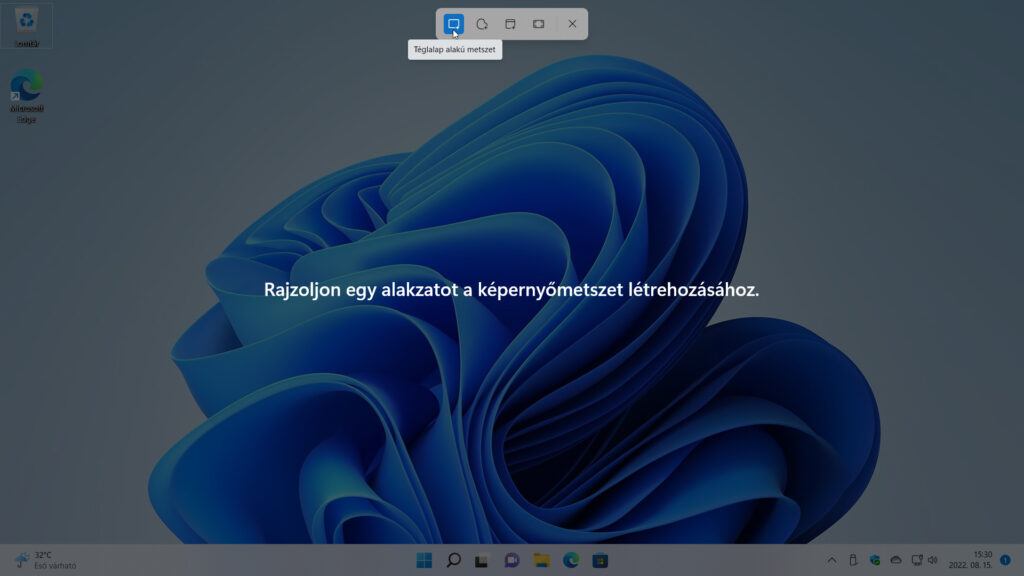Open the Windows Security tray icon

pos(874,560)
